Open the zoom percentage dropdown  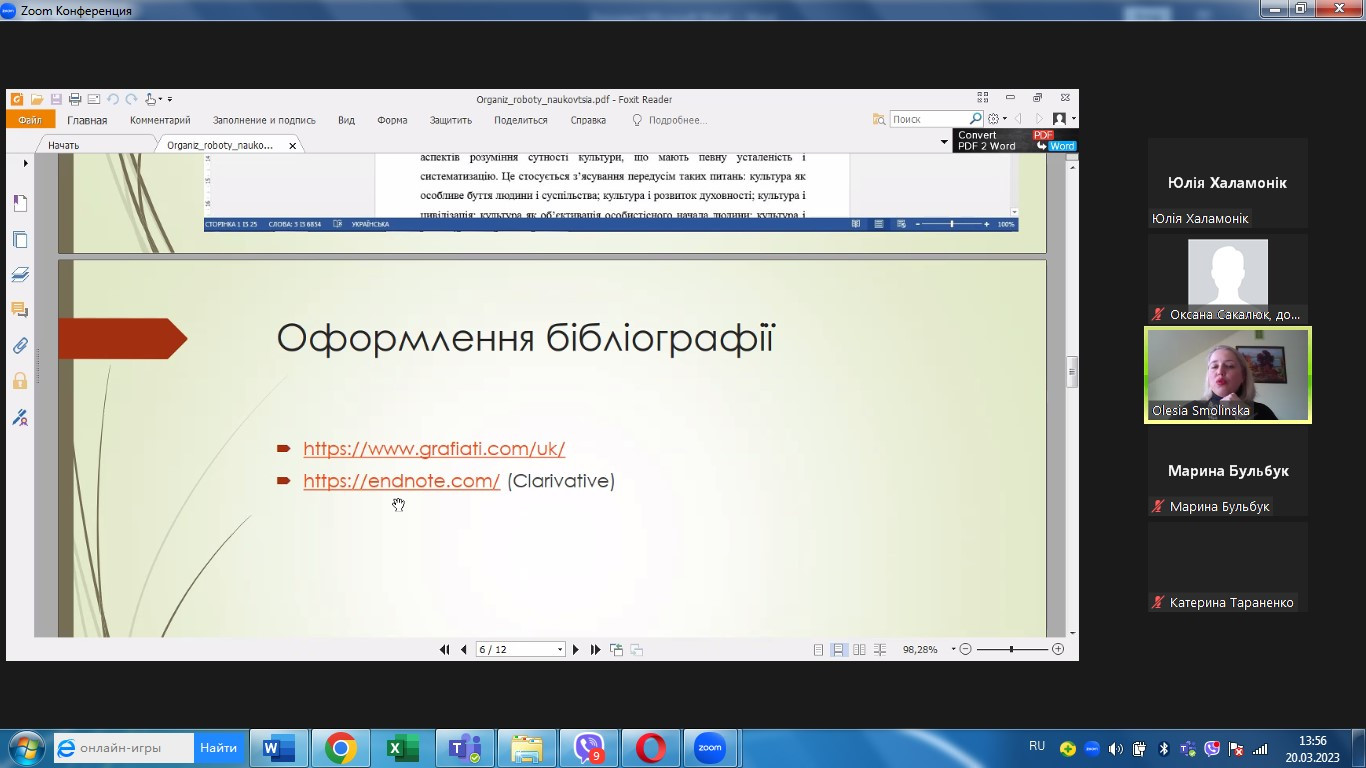pyautogui.click(x=953, y=650)
